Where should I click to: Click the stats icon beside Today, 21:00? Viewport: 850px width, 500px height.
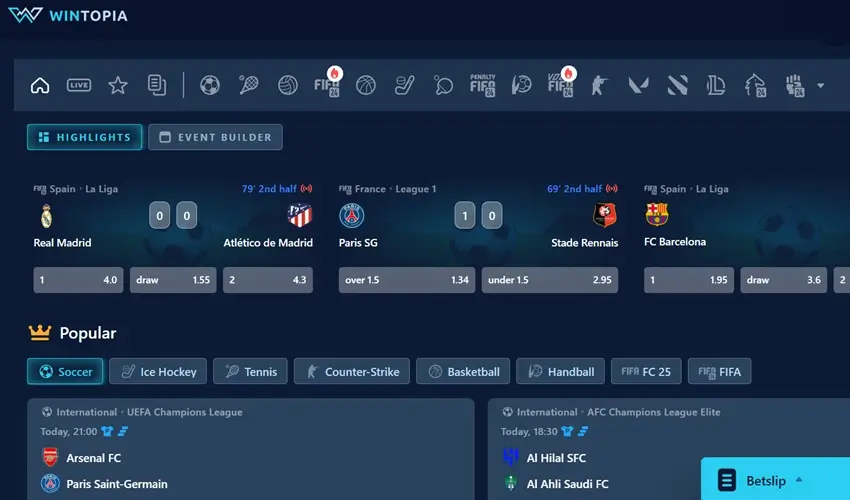[123, 432]
